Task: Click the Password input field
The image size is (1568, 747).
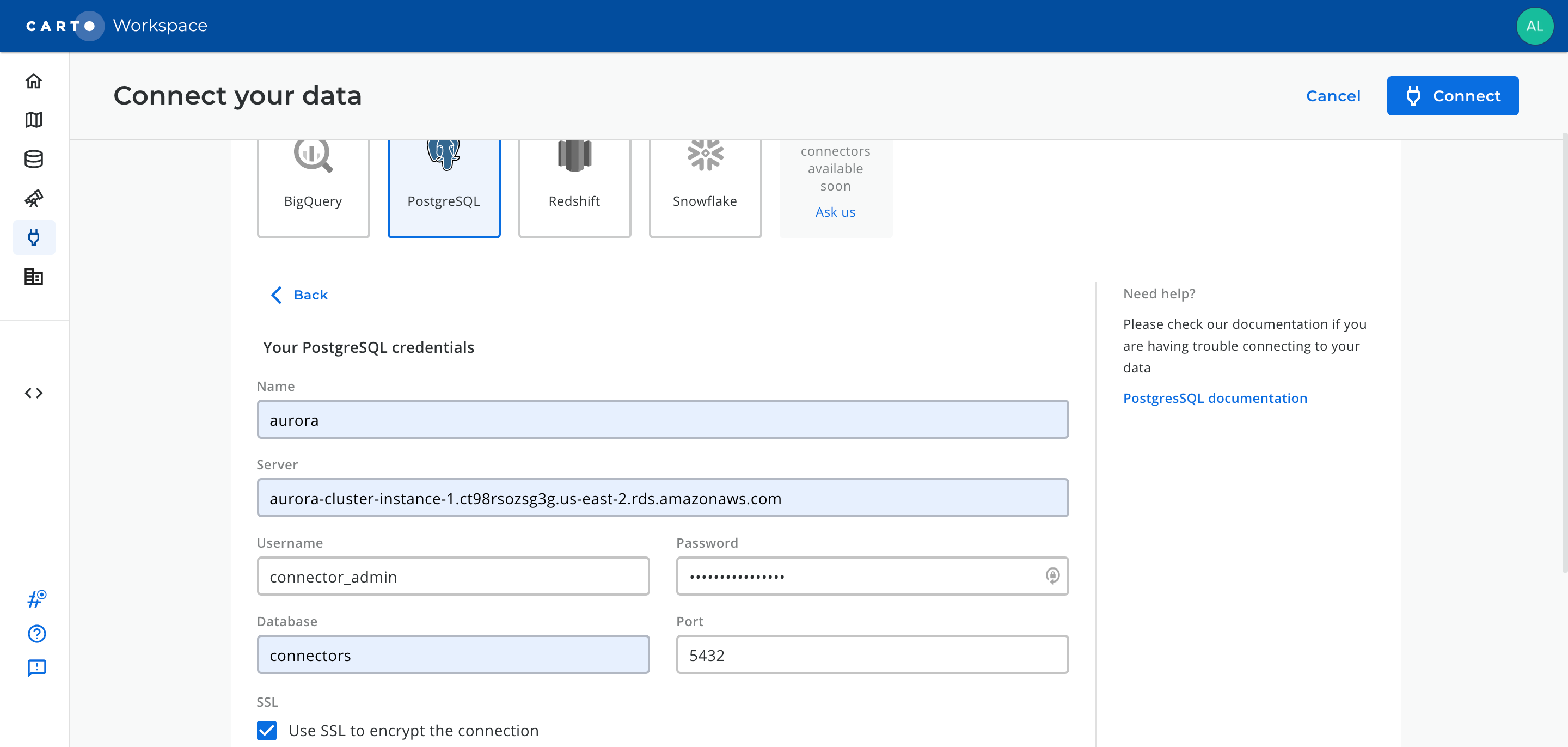Action: point(872,576)
